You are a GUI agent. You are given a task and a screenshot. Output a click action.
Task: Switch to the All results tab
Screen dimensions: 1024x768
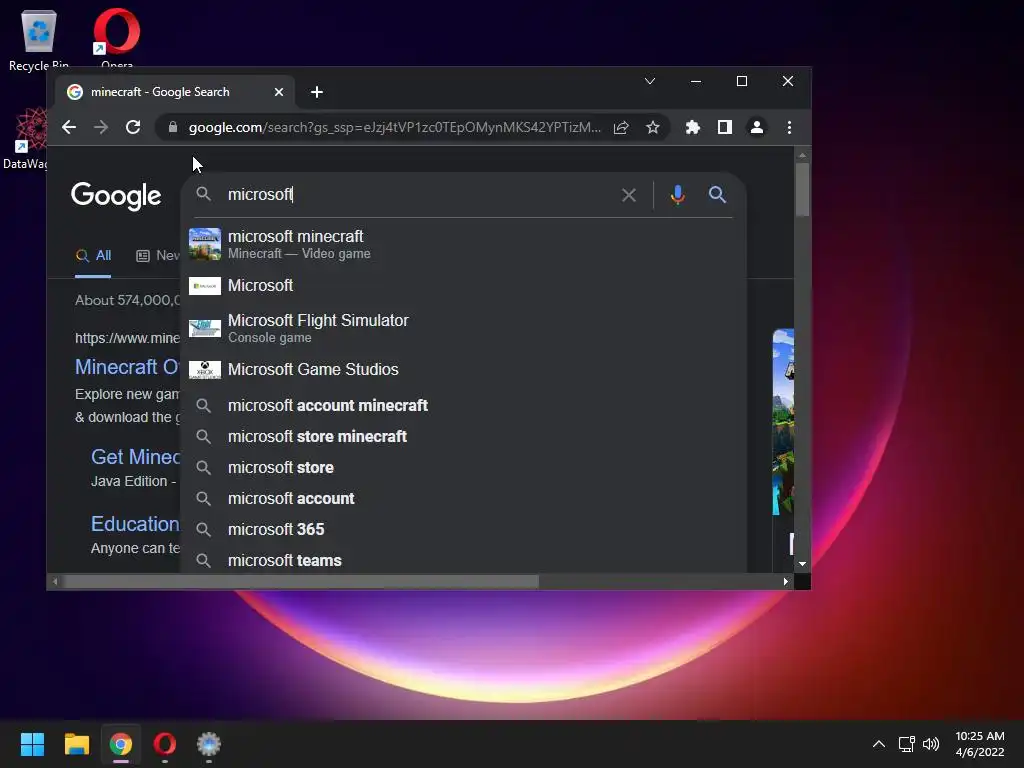[x=93, y=256]
